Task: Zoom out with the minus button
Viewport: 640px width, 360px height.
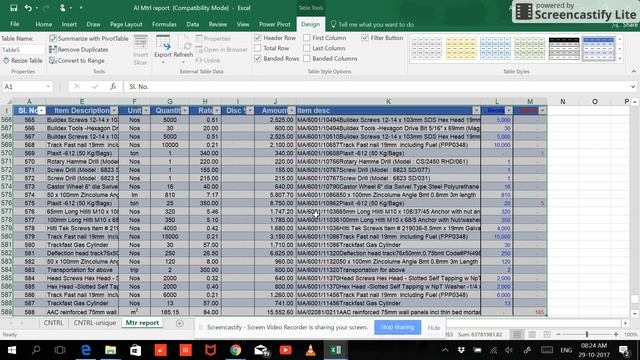Action: pyautogui.click(x=558, y=334)
